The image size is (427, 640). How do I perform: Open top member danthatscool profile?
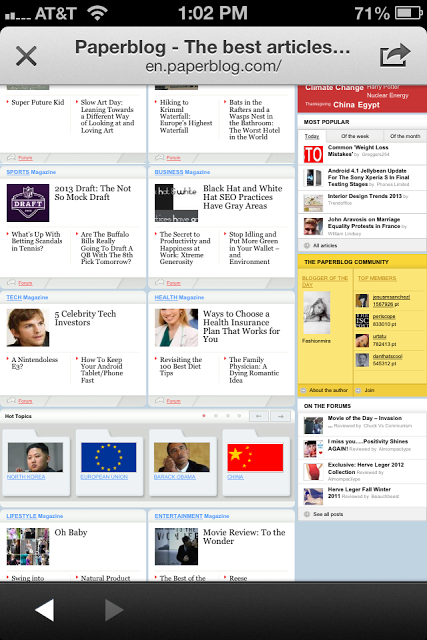(x=387, y=356)
